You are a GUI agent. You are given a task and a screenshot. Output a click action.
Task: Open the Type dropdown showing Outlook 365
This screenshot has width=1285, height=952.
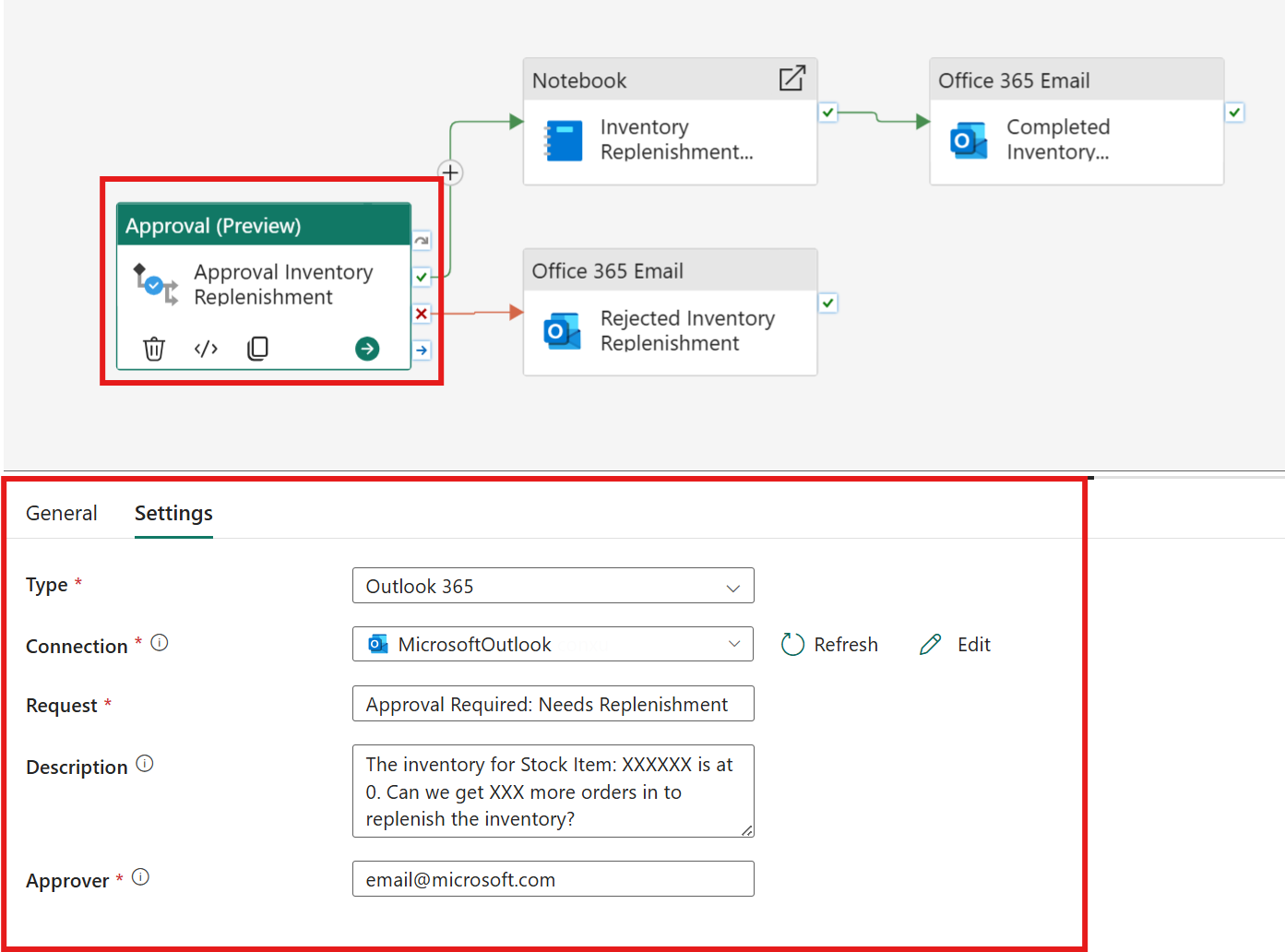click(x=553, y=586)
